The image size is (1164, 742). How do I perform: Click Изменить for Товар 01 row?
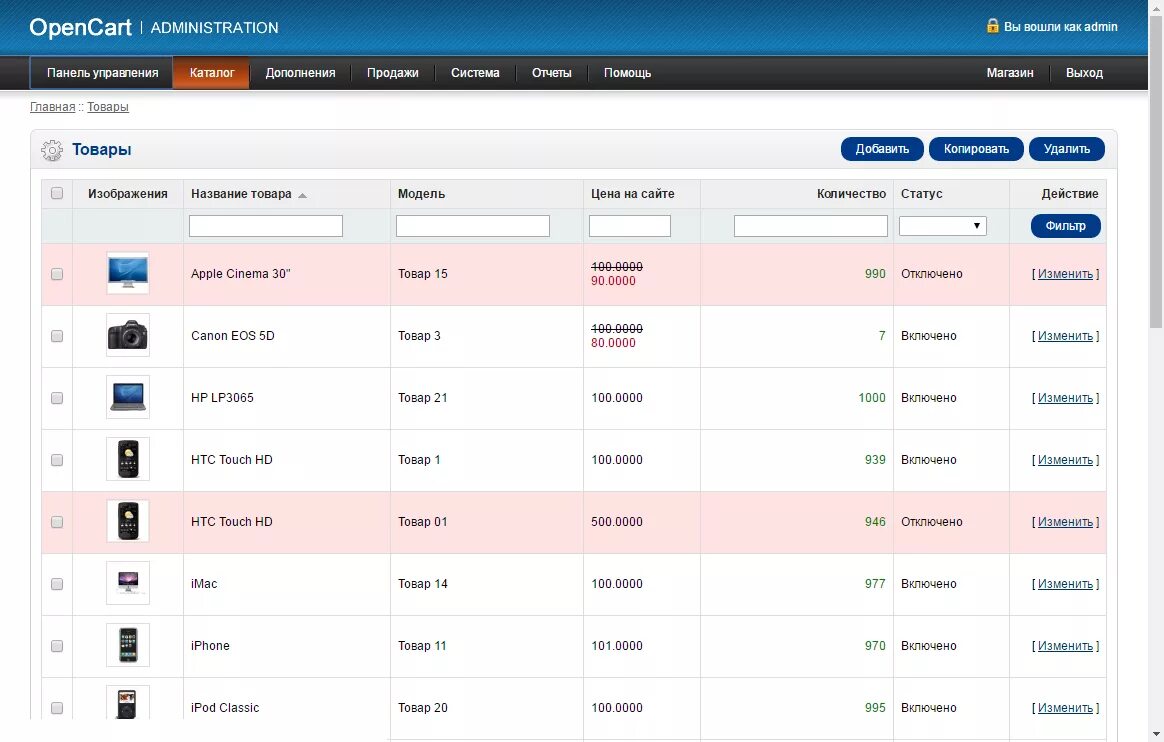click(x=1065, y=522)
